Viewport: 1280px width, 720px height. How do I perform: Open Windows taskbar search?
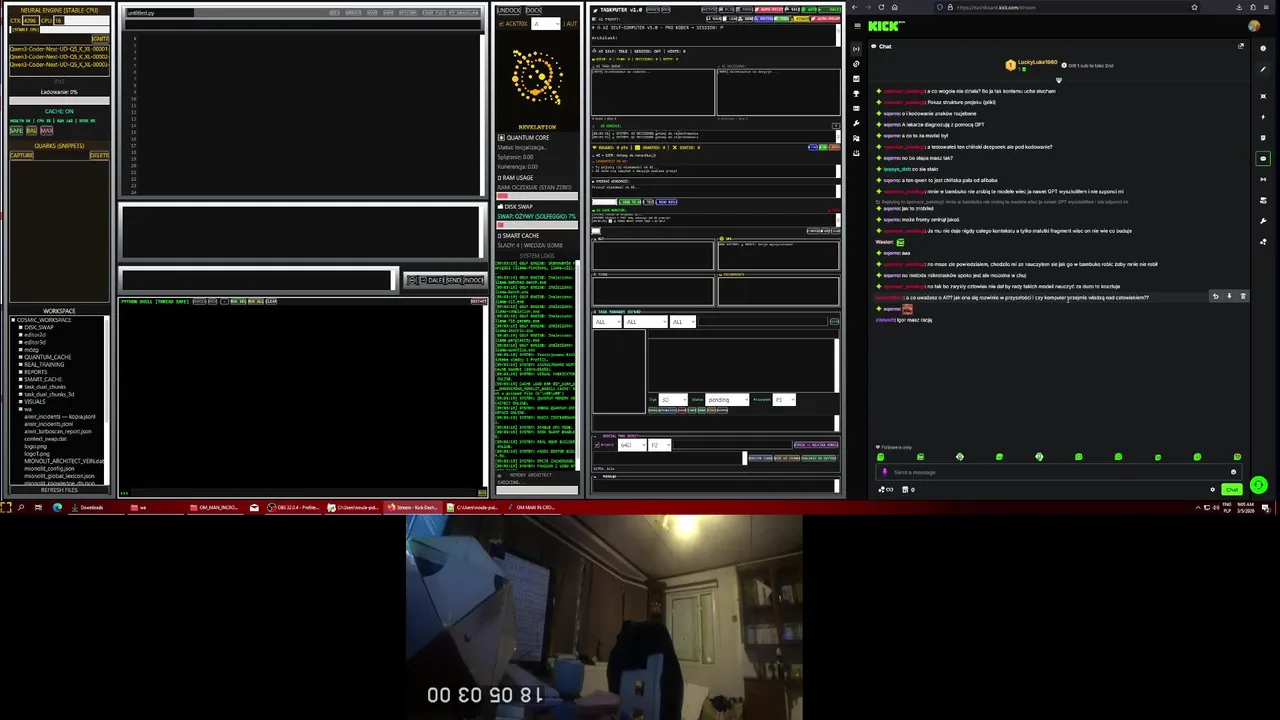coord(20,507)
